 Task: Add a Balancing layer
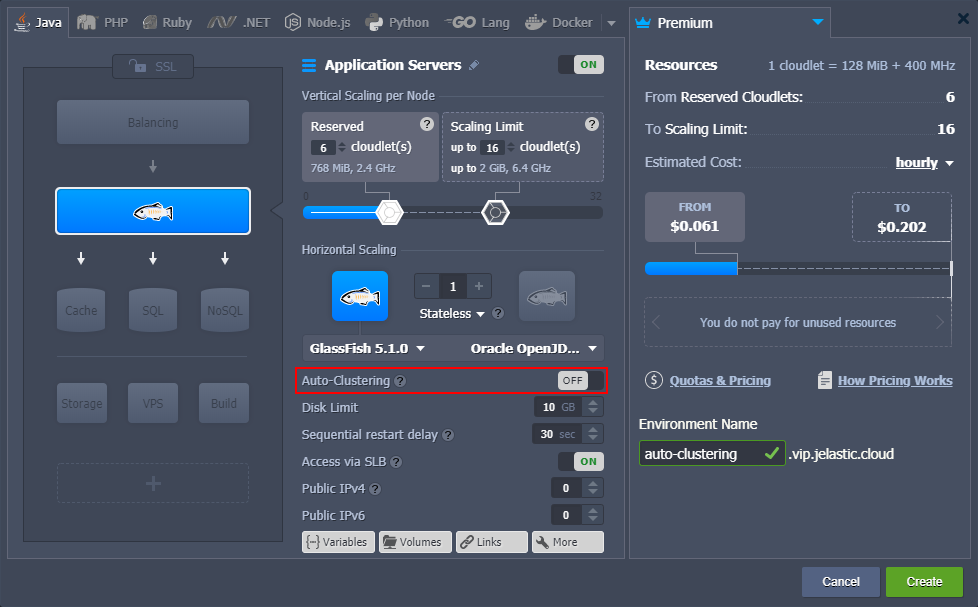coord(153,122)
